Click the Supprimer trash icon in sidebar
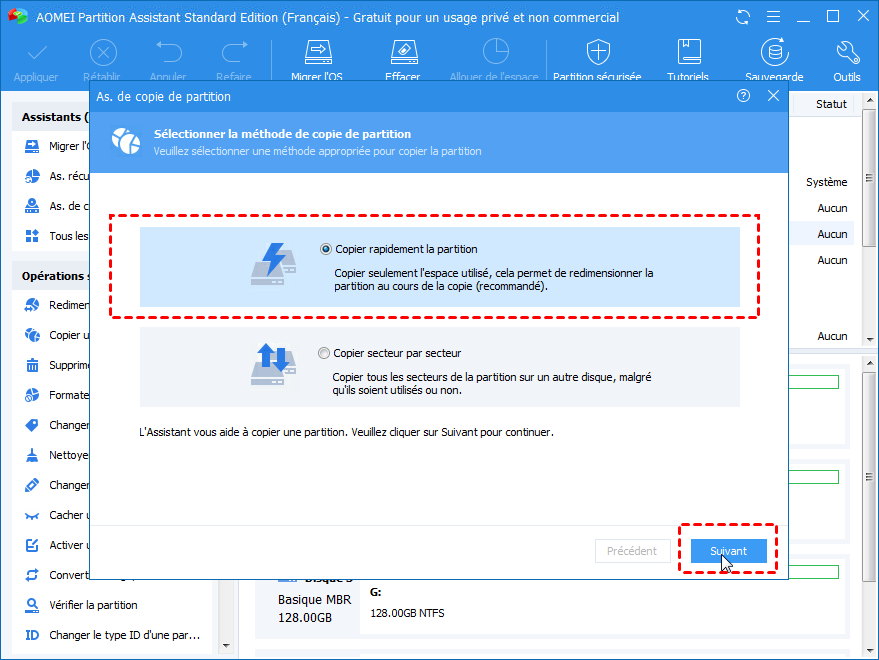Viewport: 879px width, 660px height. 32,365
